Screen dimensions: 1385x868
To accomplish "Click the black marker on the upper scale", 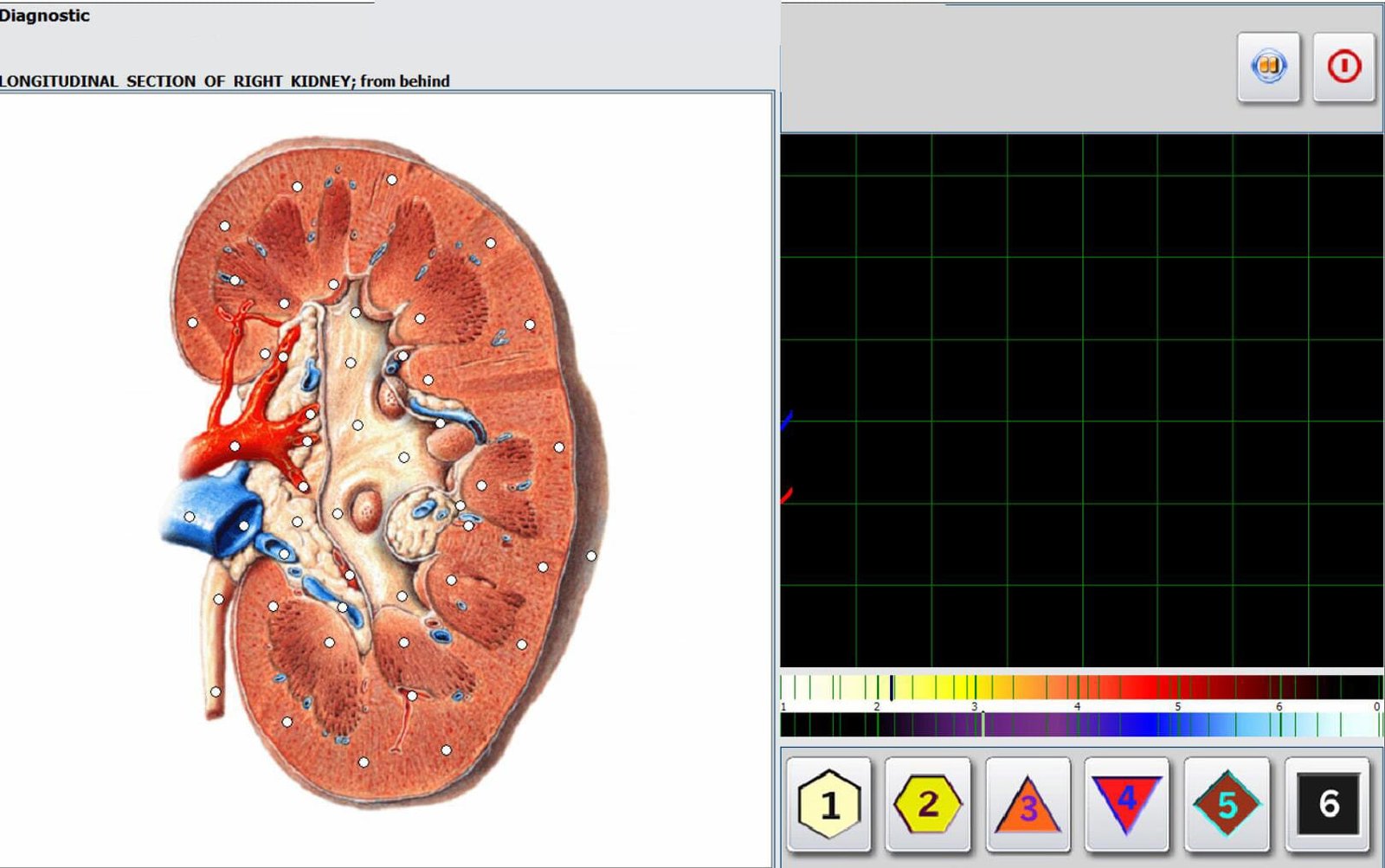I will [892, 688].
